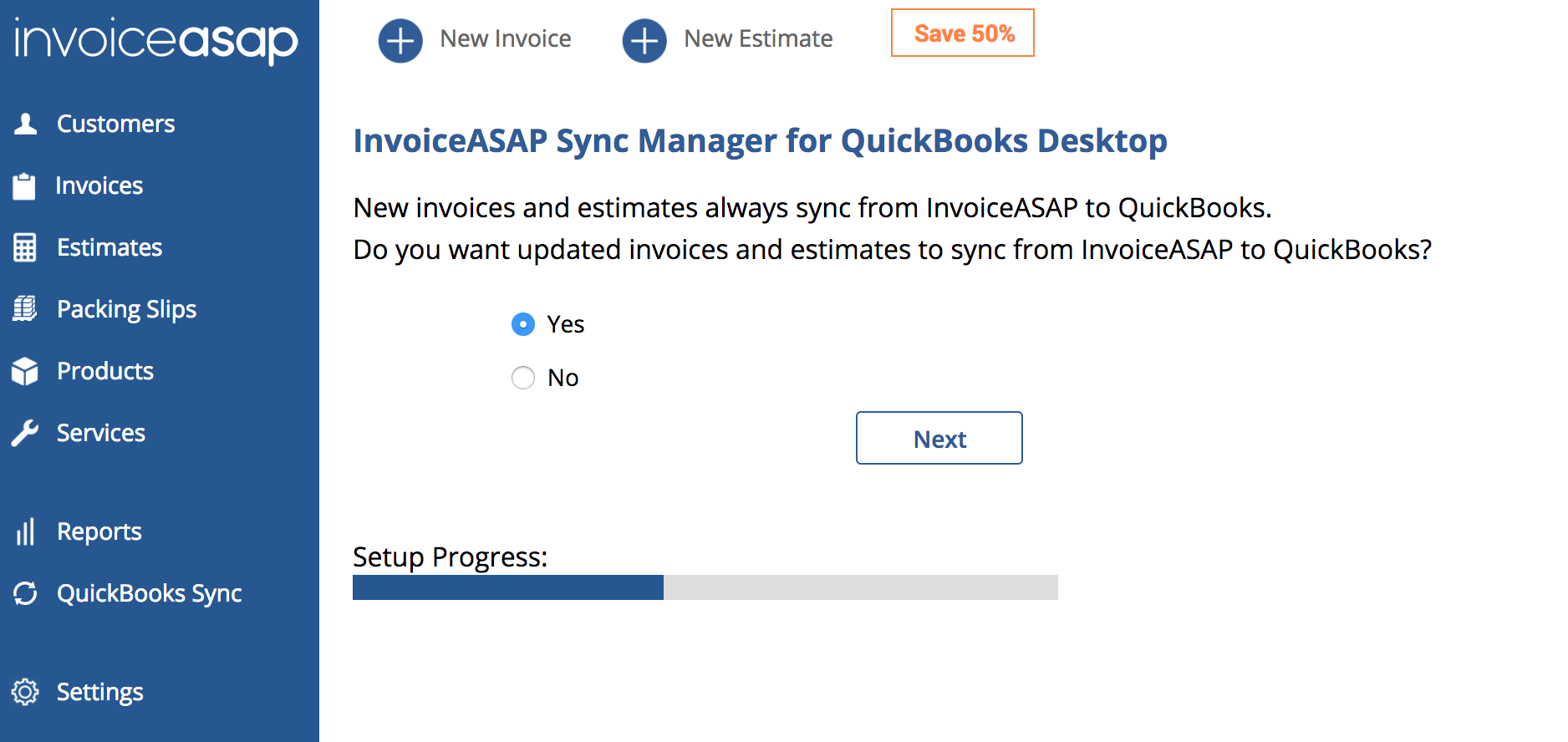Viewport: 1568px width, 742px height.
Task: Click the Next button
Action: point(939,438)
